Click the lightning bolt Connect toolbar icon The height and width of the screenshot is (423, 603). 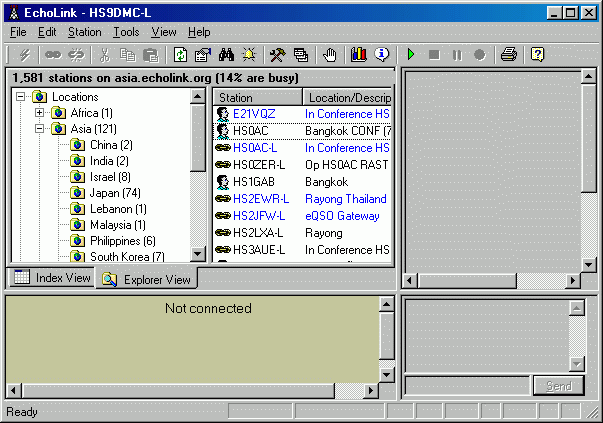[x=25, y=55]
